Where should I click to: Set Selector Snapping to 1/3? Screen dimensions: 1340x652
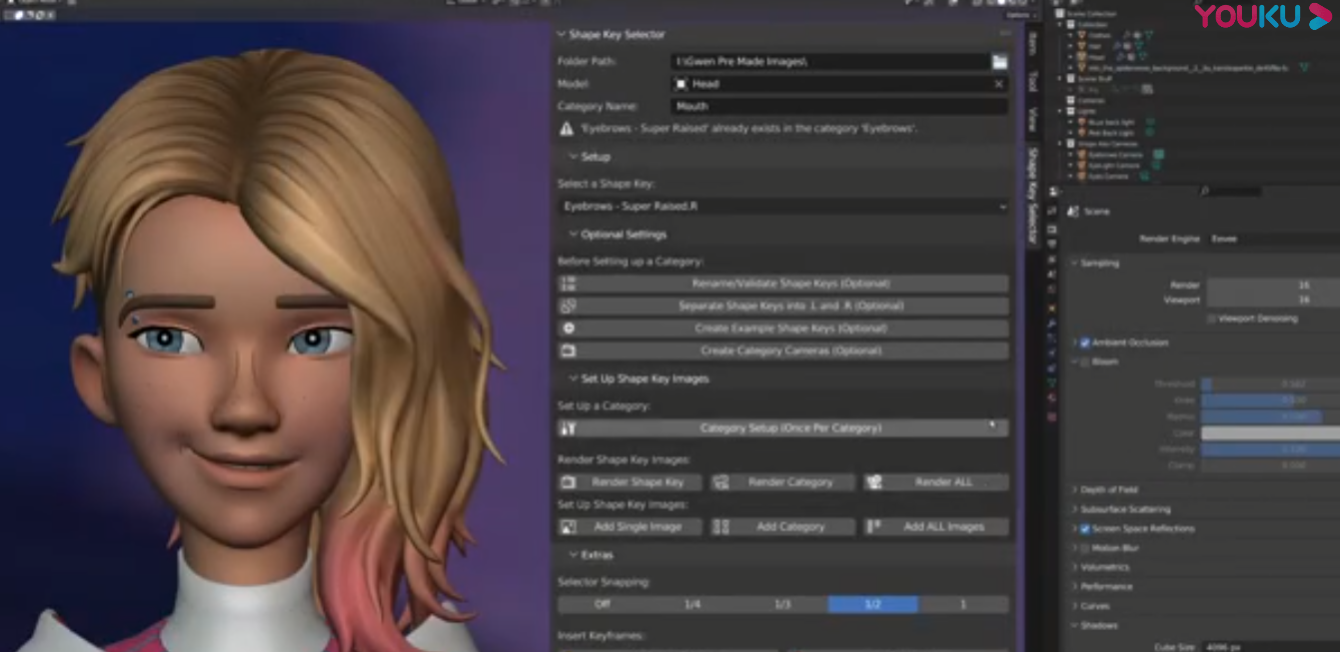pyautogui.click(x=782, y=604)
